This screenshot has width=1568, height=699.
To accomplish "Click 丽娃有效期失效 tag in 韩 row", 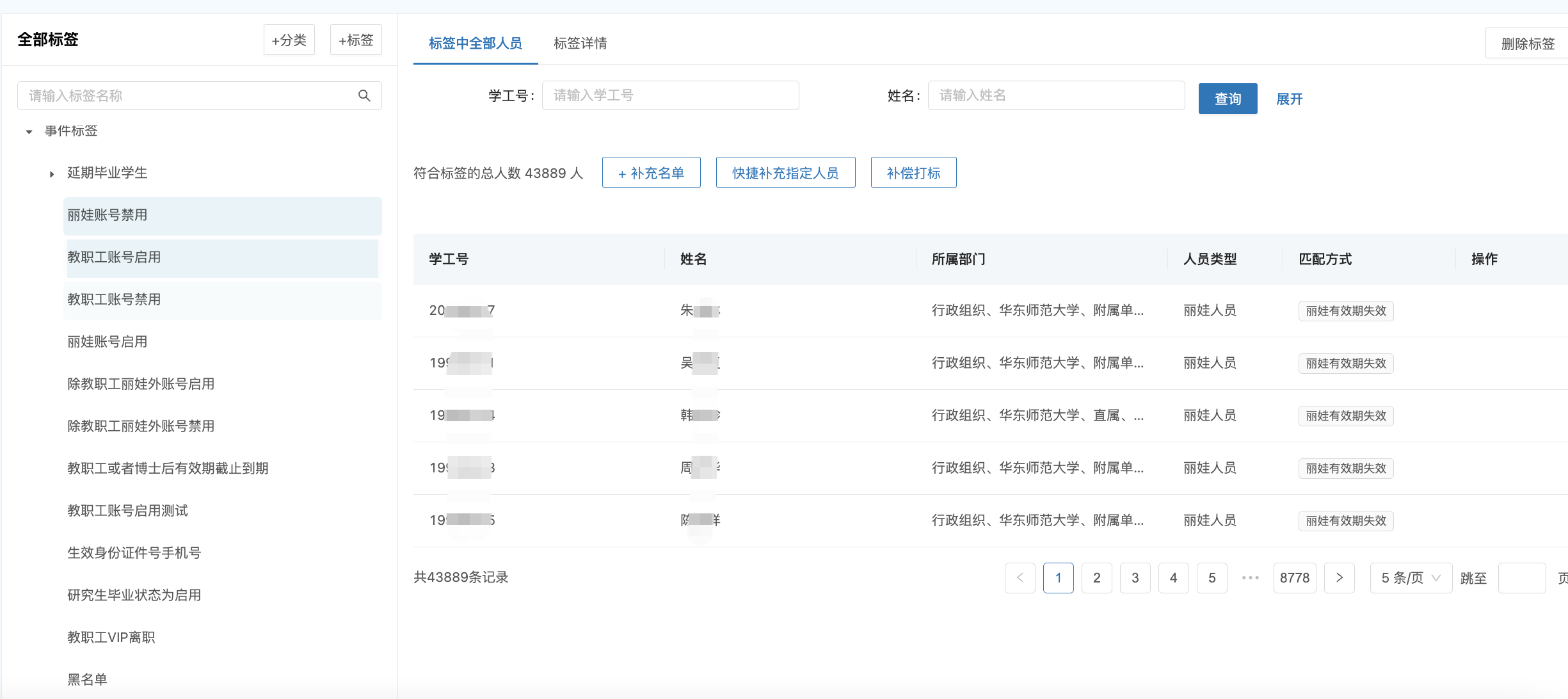I will pos(1346,416).
